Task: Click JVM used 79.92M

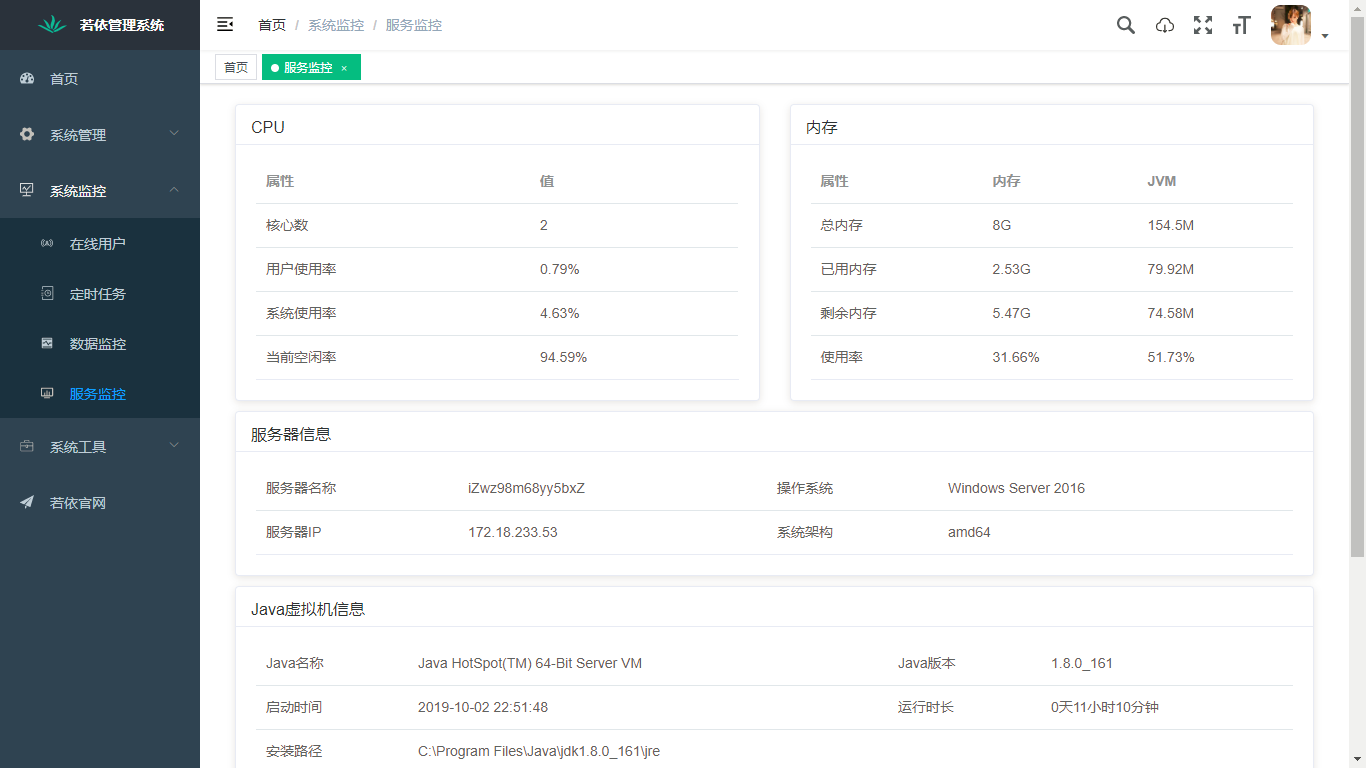Action: click(1171, 269)
